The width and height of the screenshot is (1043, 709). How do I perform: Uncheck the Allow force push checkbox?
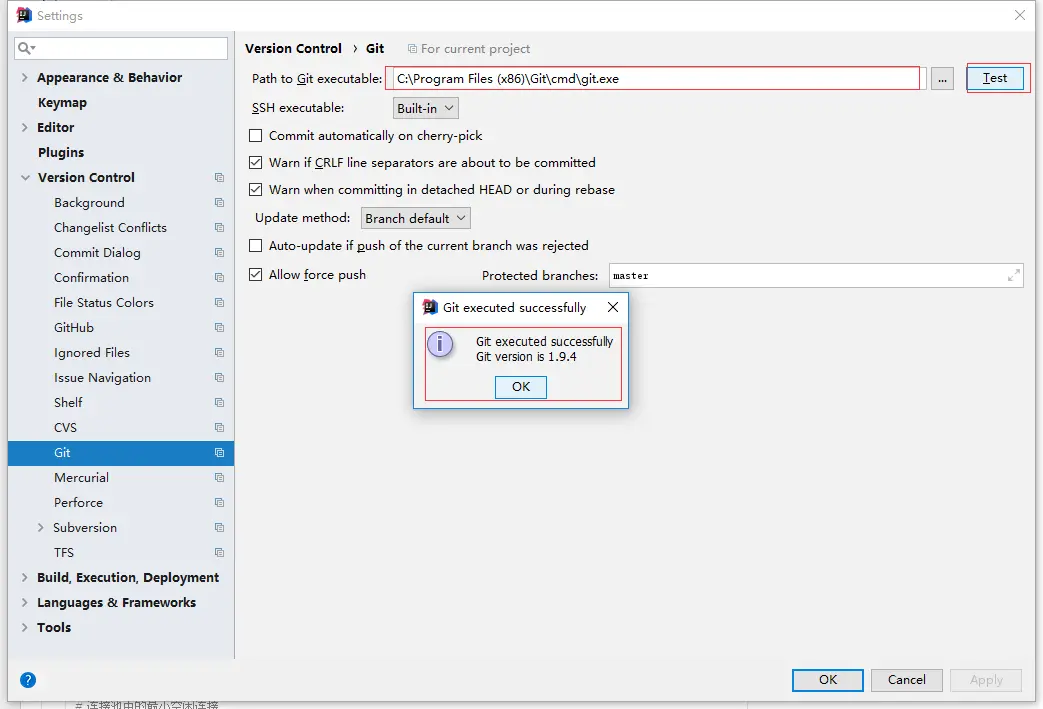[x=255, y=275]
